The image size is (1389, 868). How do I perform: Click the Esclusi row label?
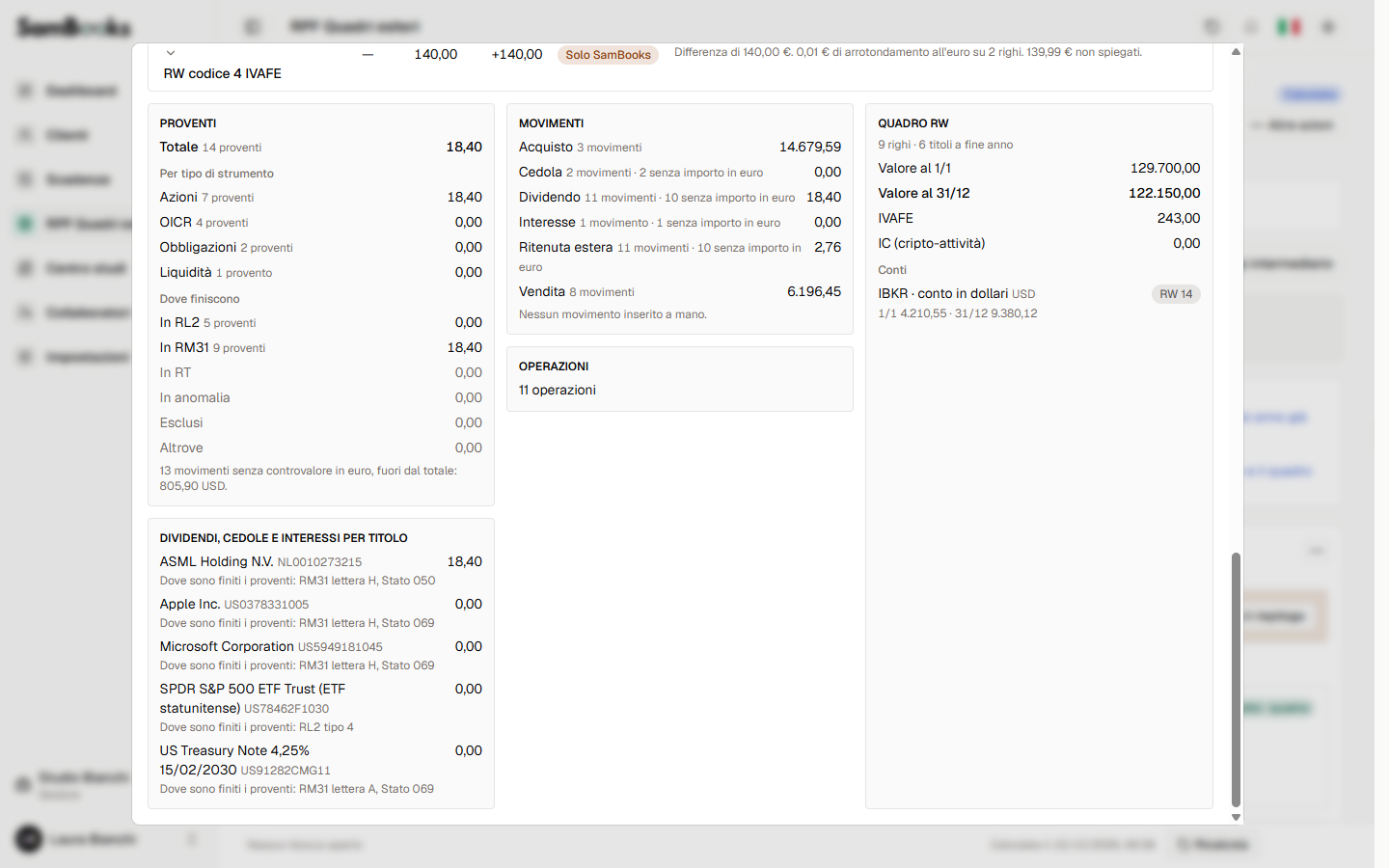(181, 423)
